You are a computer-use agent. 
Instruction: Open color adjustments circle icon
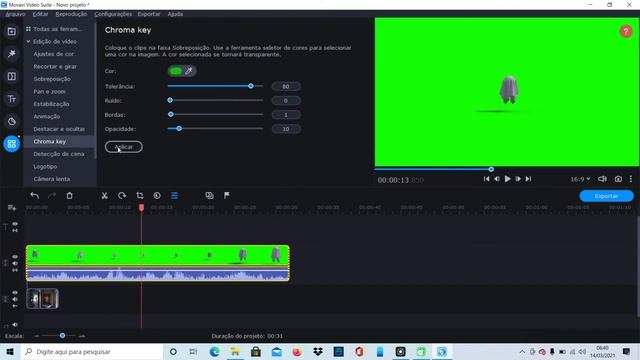[x=157, y=196]
